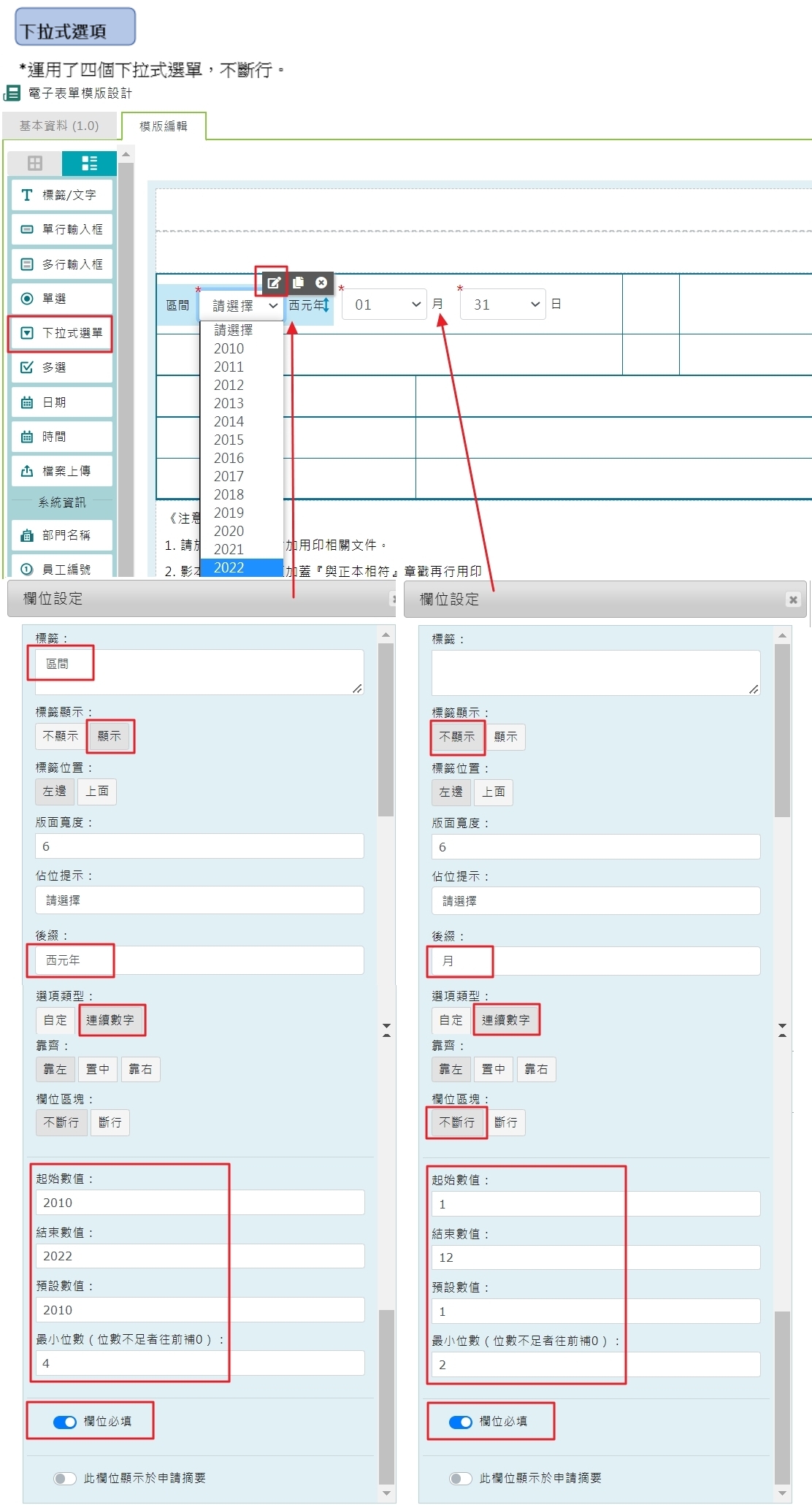Select the 日期 component

pyautogui.click(x=62, y=402)
